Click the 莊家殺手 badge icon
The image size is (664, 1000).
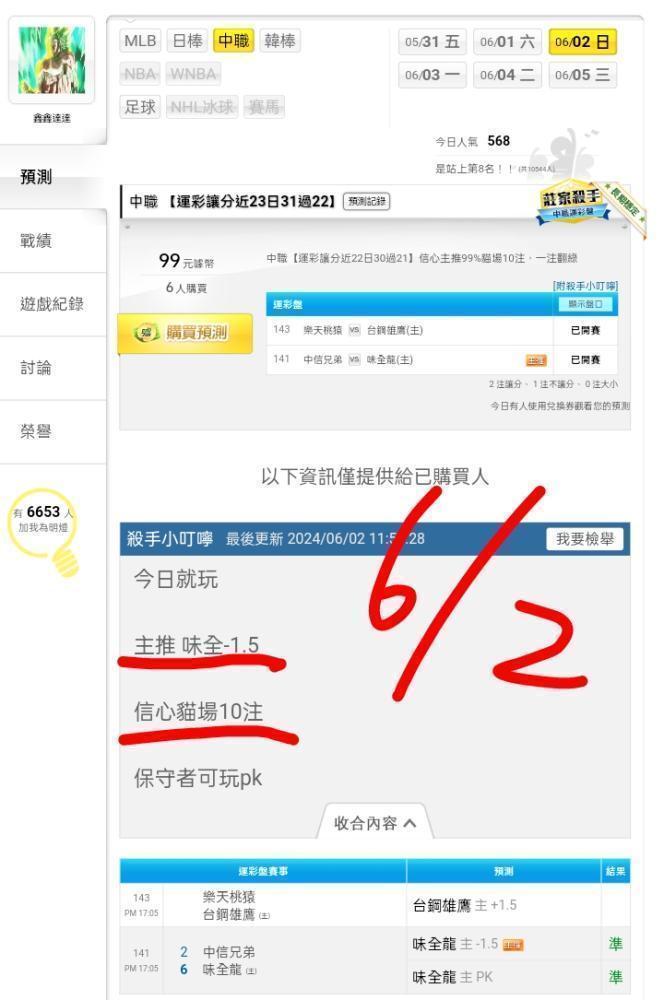click(x=572, y=204)
